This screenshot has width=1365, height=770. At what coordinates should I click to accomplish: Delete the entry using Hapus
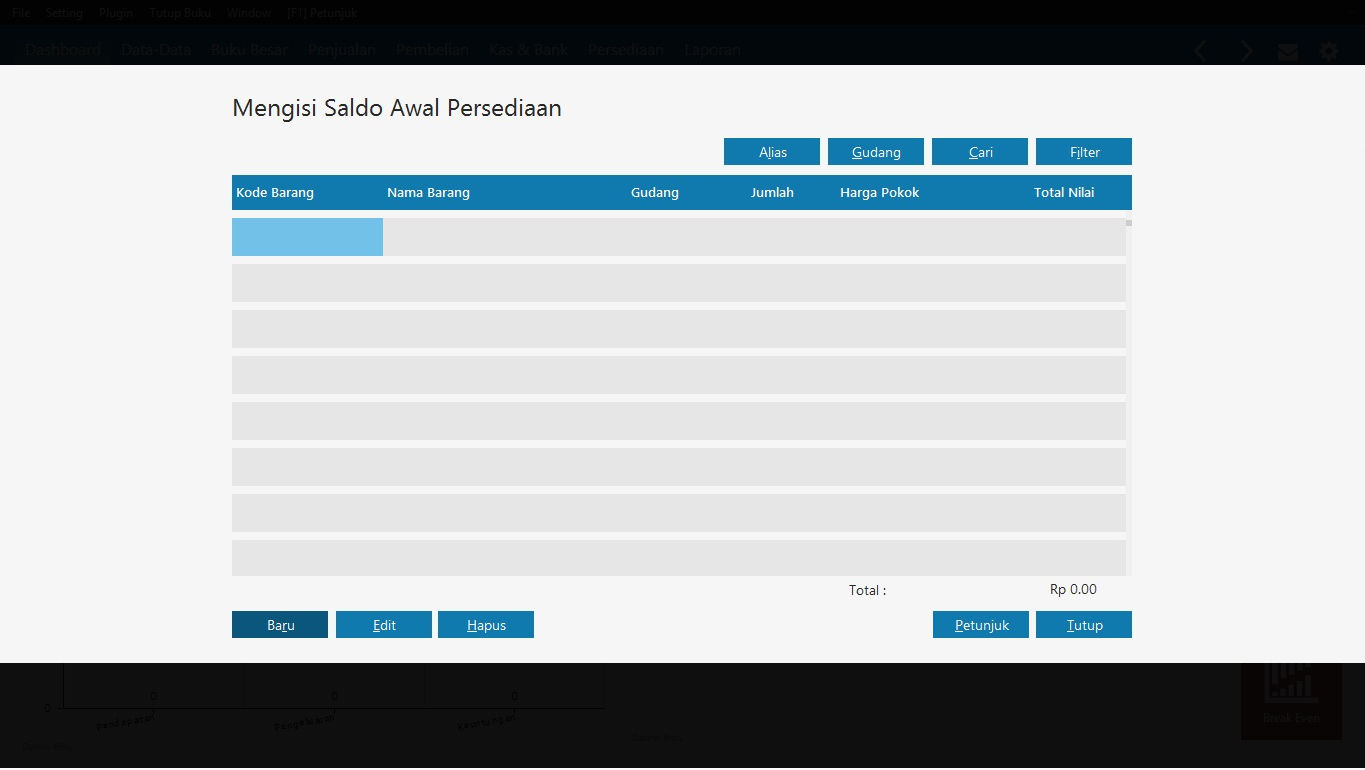point(486,625)
